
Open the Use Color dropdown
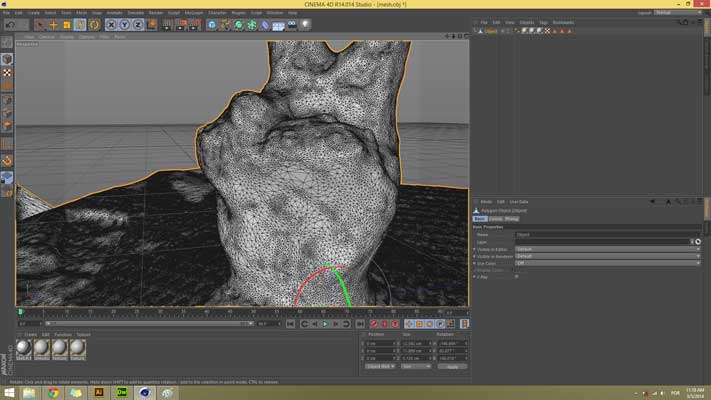606,263
